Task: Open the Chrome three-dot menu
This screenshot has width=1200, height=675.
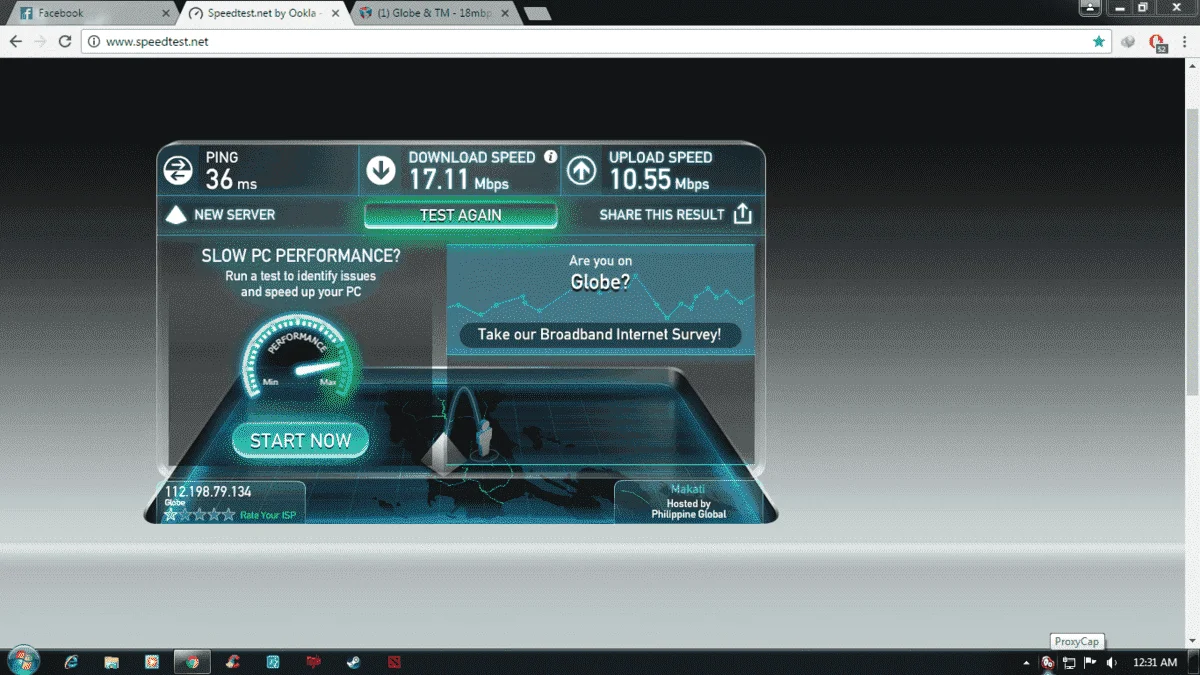Action: [x=1185, y=42]
